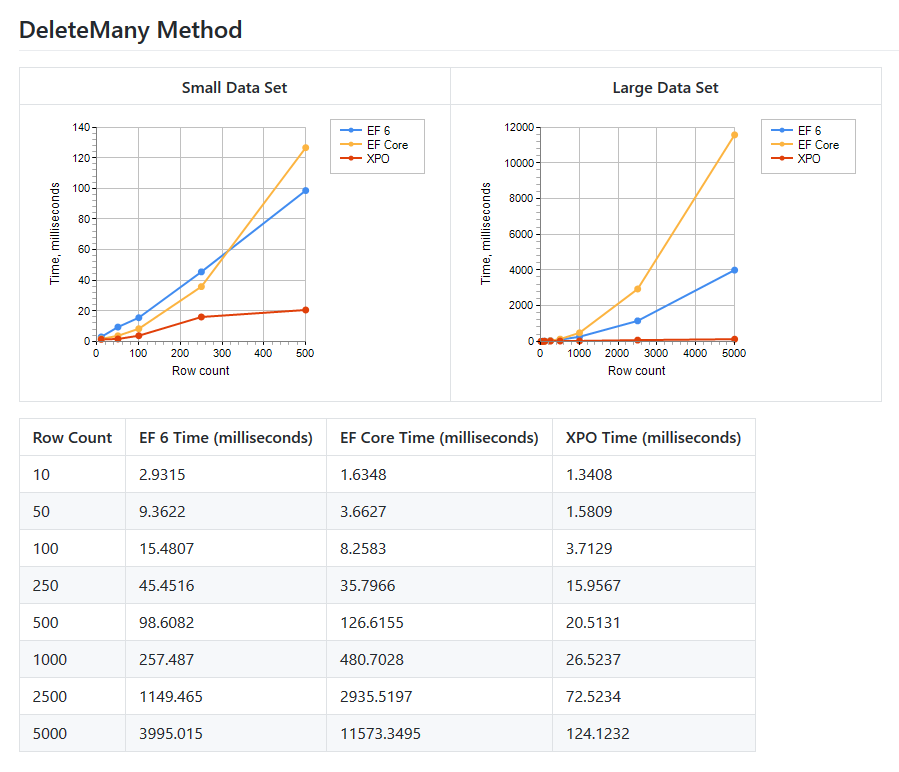Click EF Core data point at 250 rows
Screen dimensions: 899x772
(x=201, y=287)
